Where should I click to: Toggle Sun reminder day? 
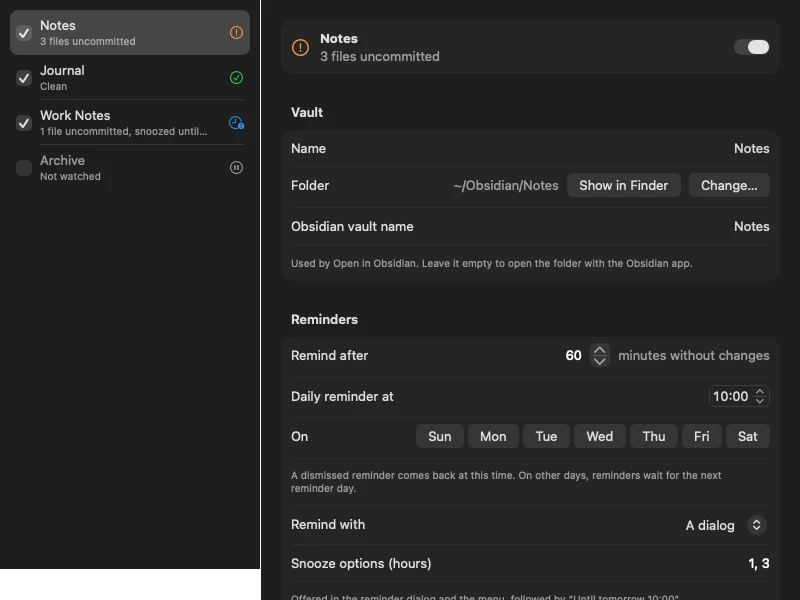pos(440,436)
